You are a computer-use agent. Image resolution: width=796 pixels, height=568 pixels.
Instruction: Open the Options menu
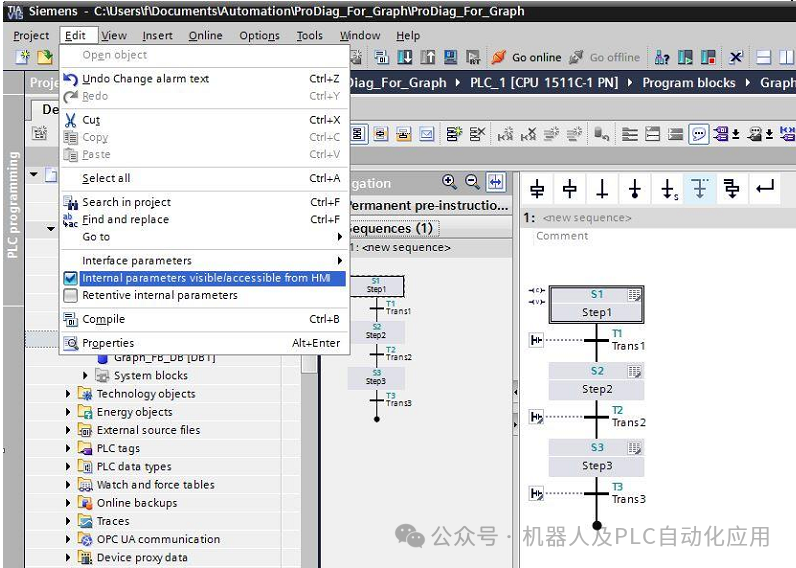coord(259,36)
